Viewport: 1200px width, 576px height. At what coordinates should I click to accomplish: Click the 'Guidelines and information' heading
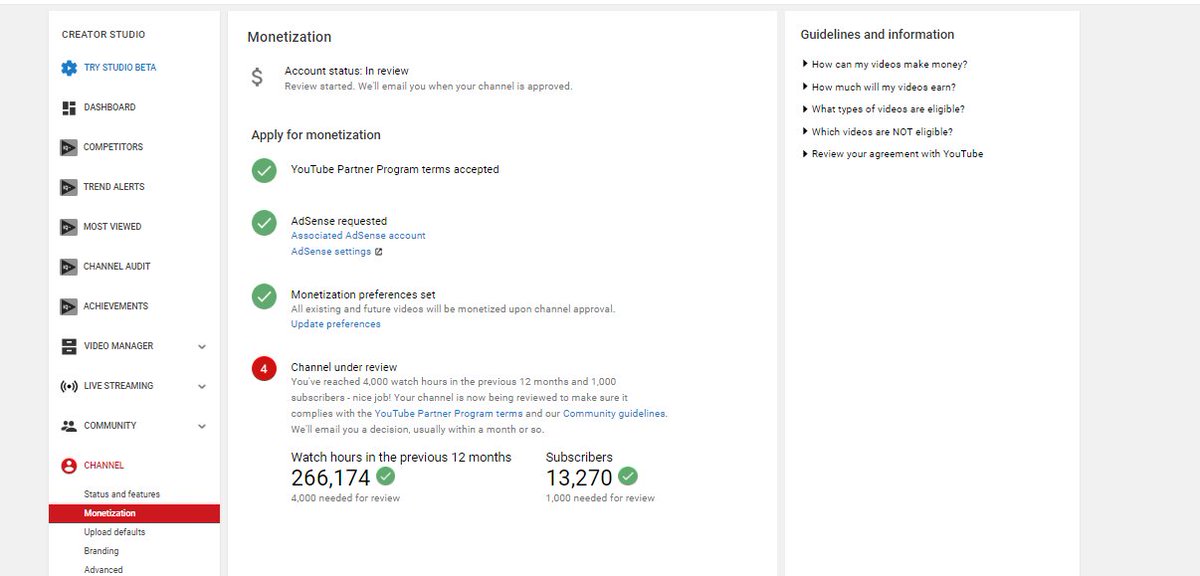tap(877, 35)
